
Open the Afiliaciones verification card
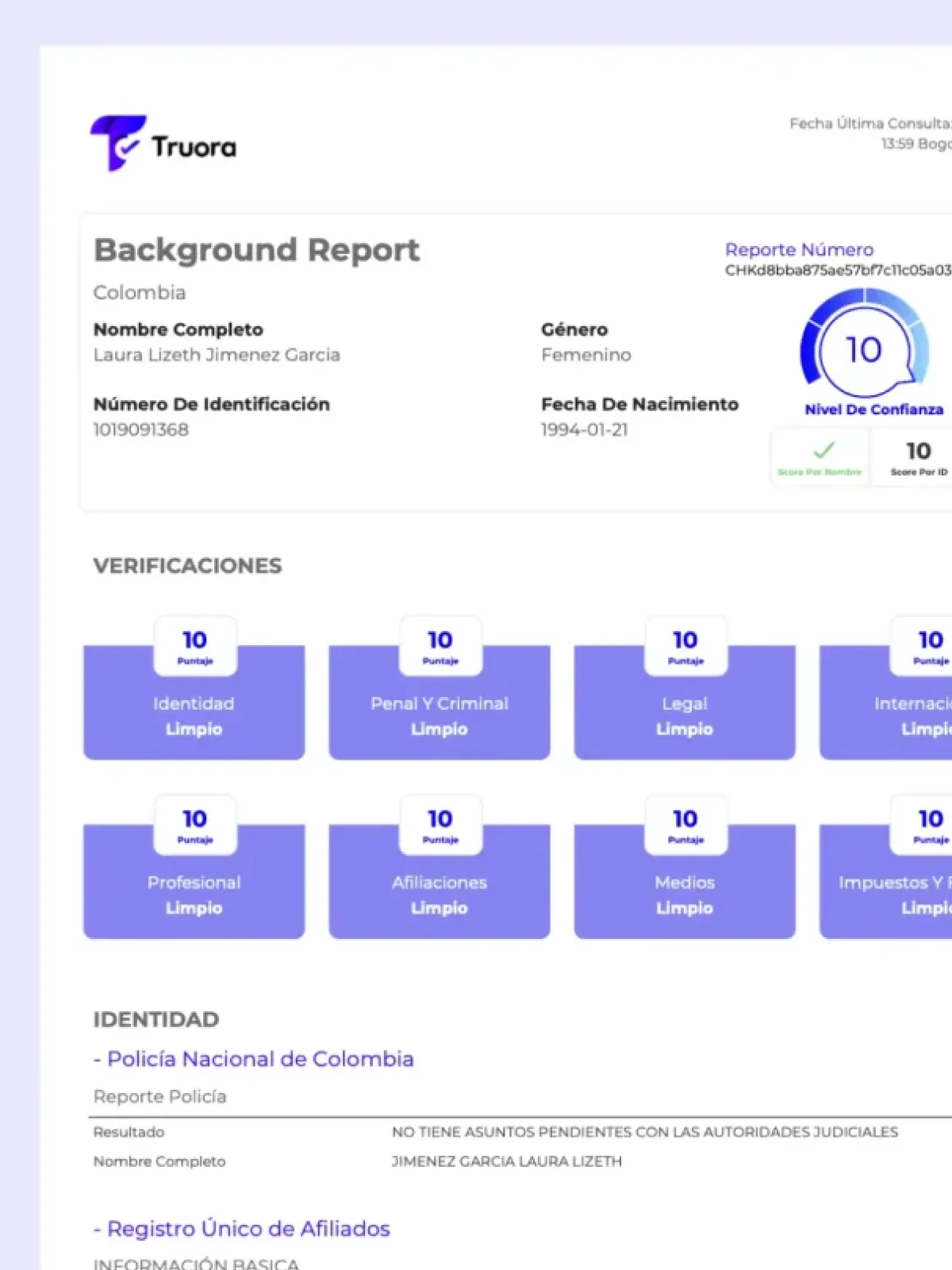pos(440,881)
